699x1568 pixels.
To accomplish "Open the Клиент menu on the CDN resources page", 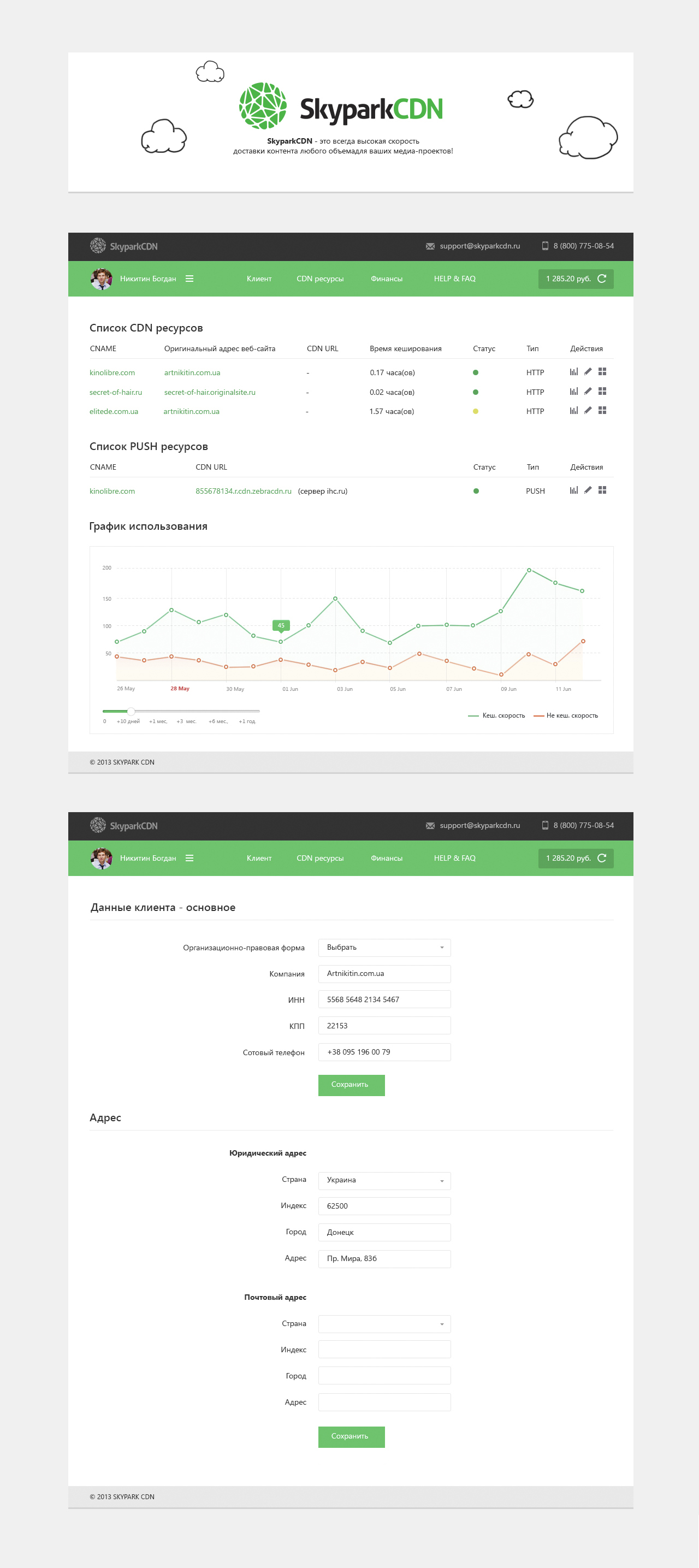I will [259, 279].
